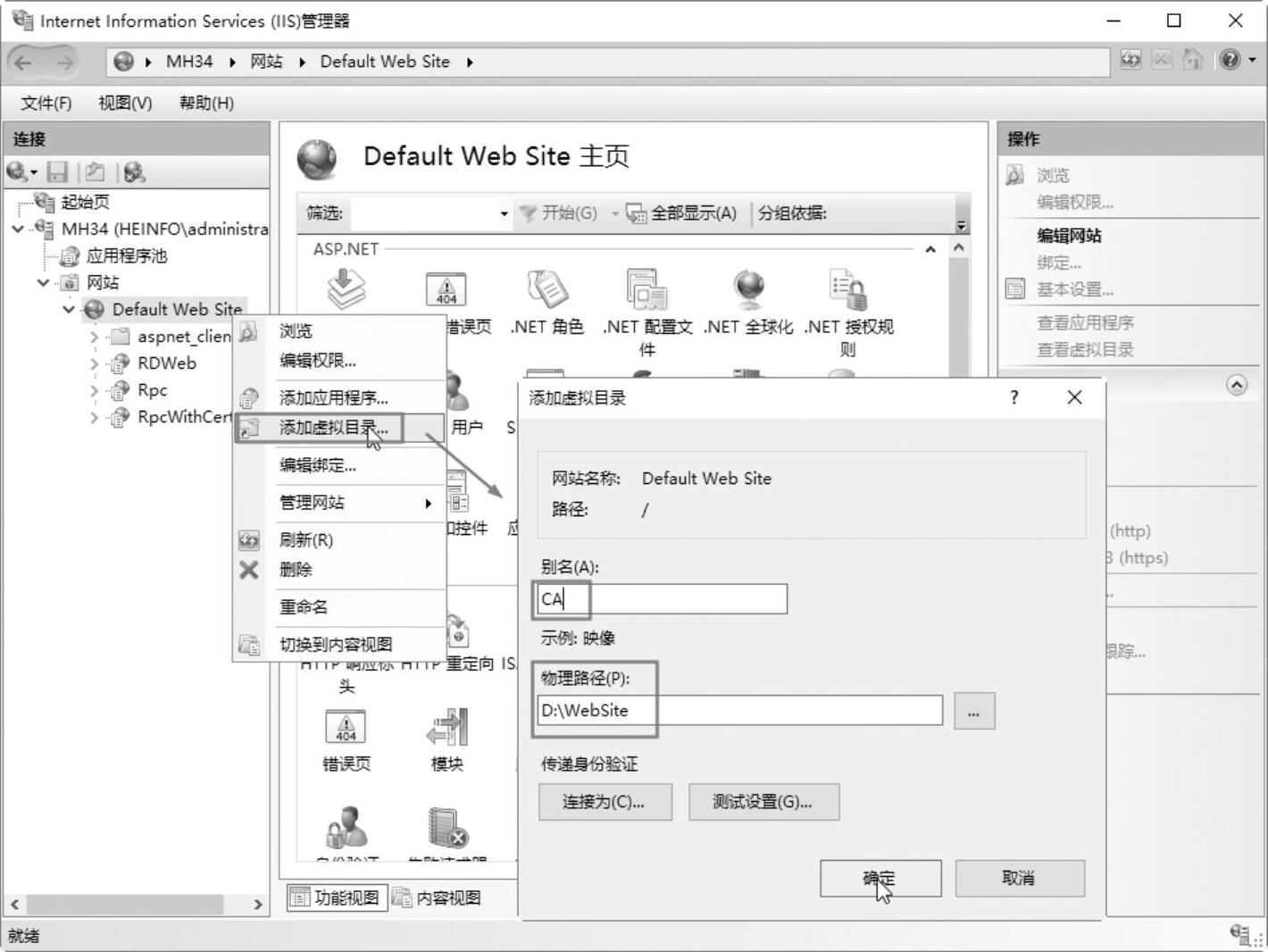Click the 测试设置(G) button
This screenshot has height=952, width=1268.
click(x=763, y=802)
